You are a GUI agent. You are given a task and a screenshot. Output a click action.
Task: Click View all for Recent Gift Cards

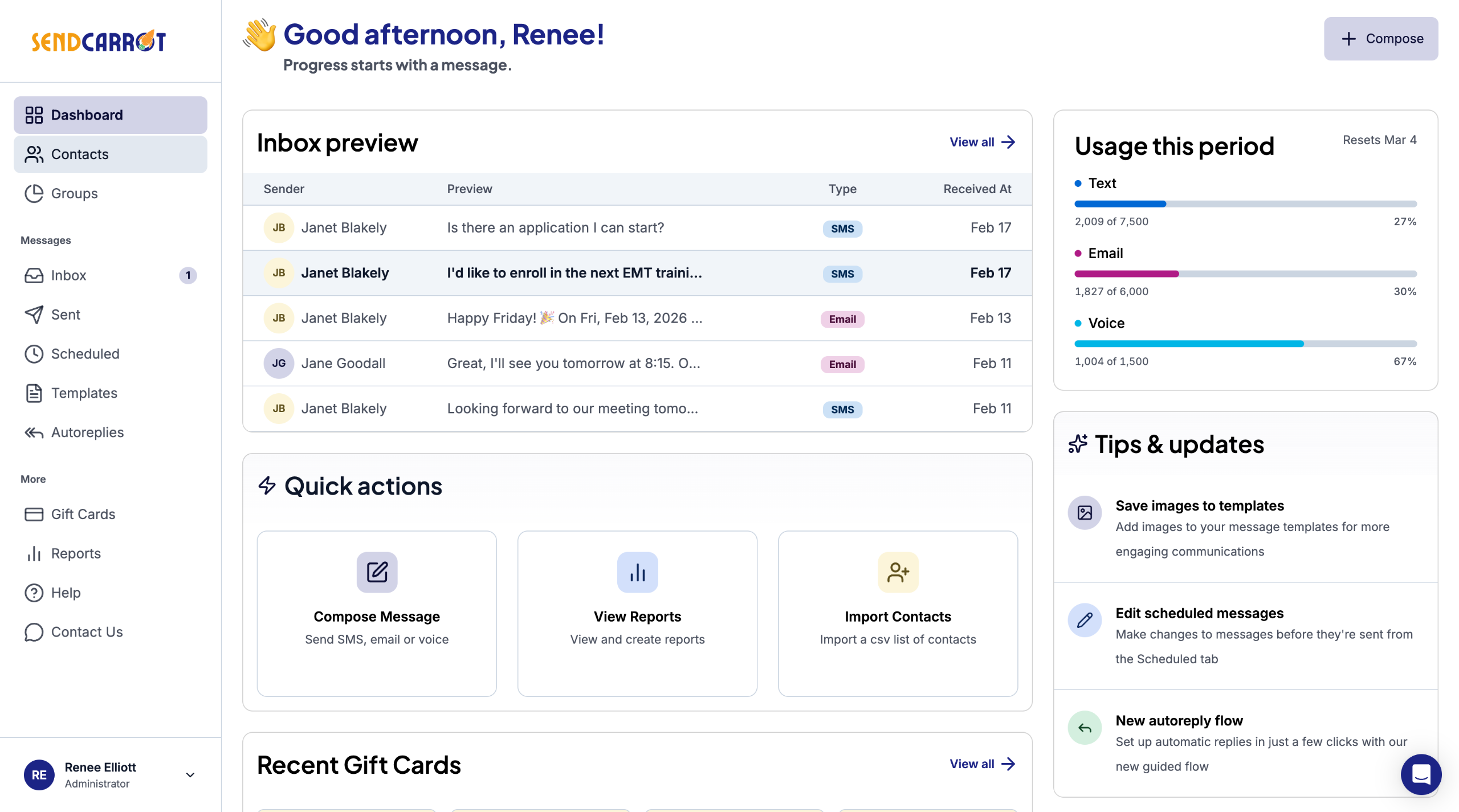click(981, 764)
